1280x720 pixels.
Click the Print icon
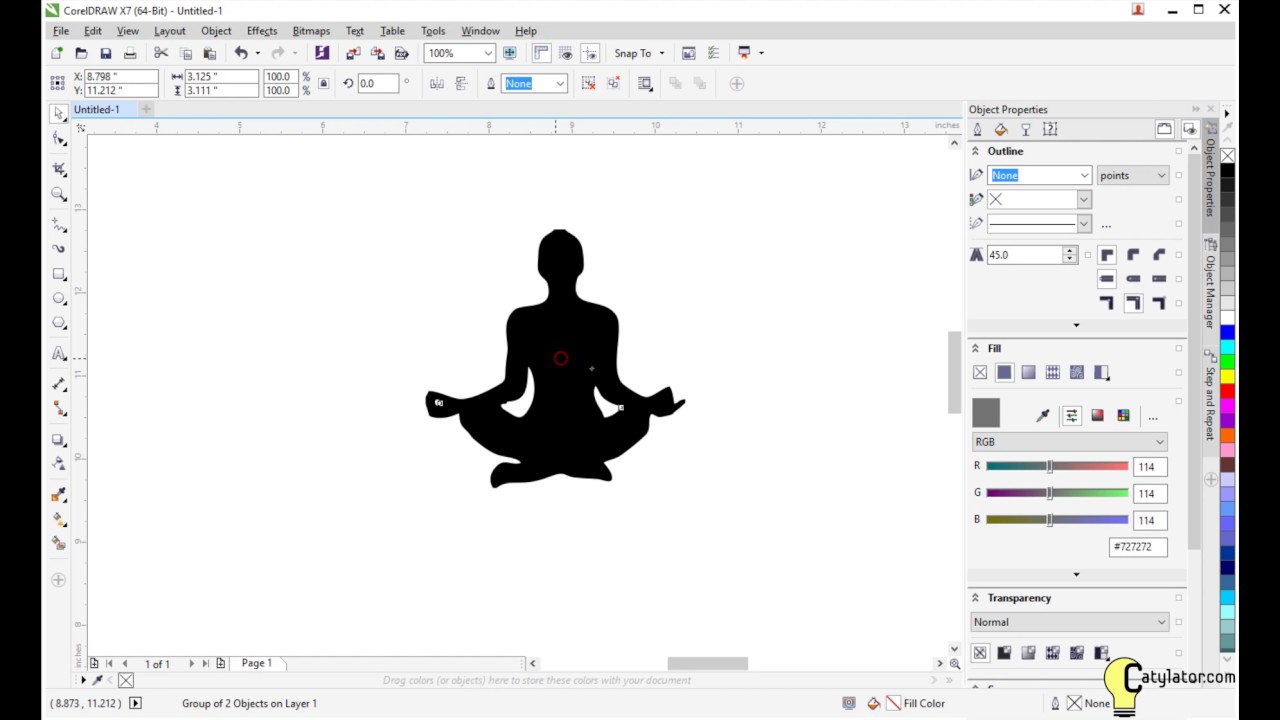tap(129, 53)
